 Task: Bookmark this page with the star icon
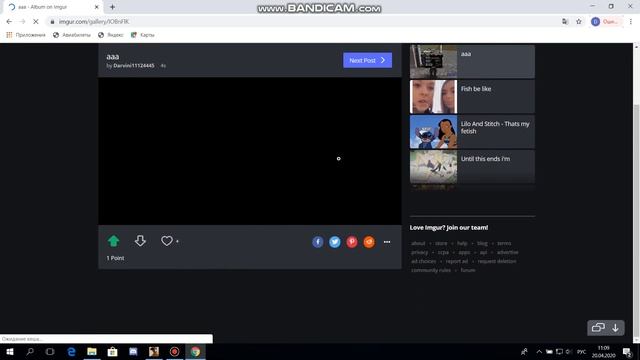pos(579,22)
